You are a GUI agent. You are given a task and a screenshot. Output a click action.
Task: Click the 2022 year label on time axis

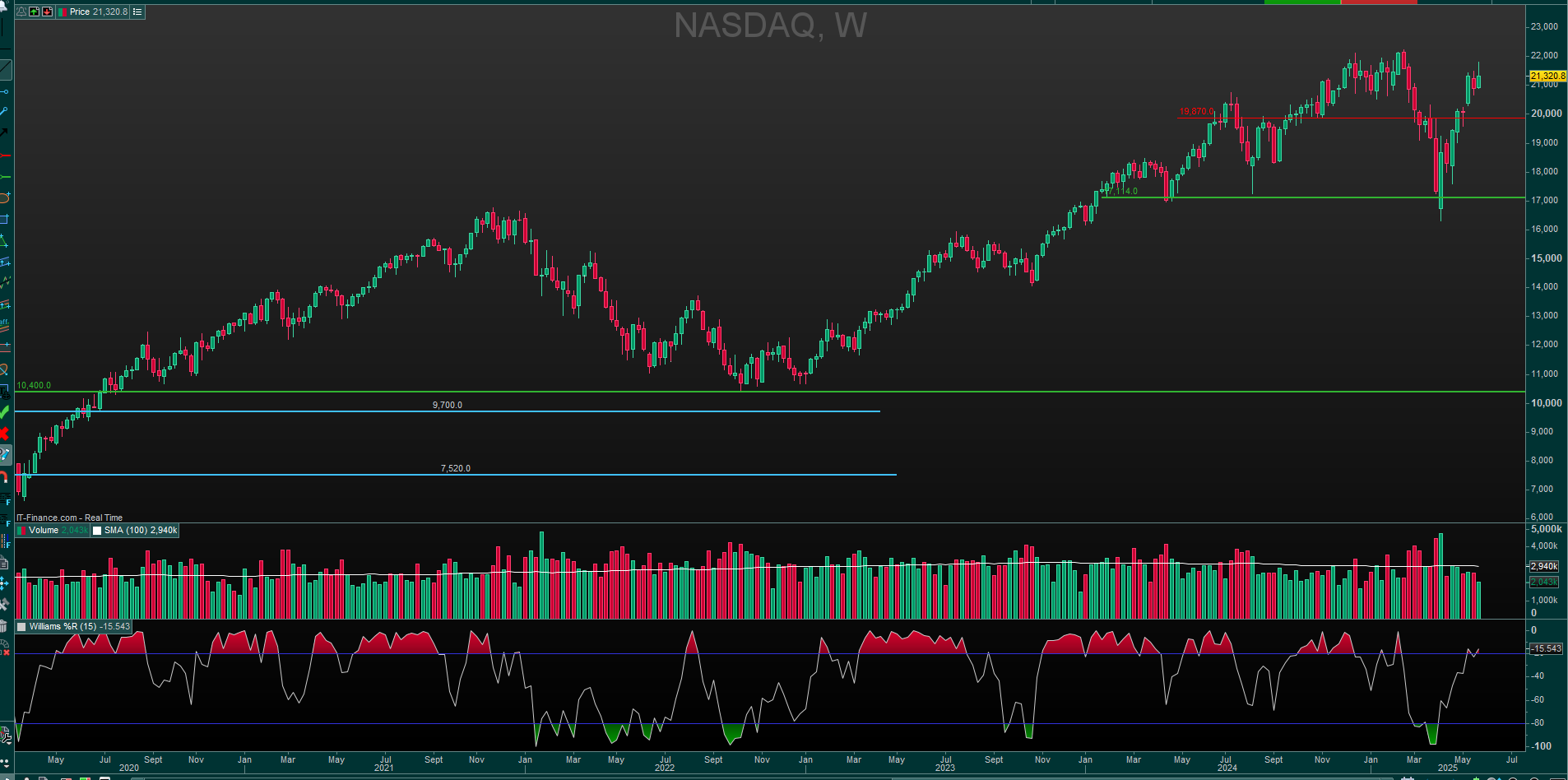(665, 768)
